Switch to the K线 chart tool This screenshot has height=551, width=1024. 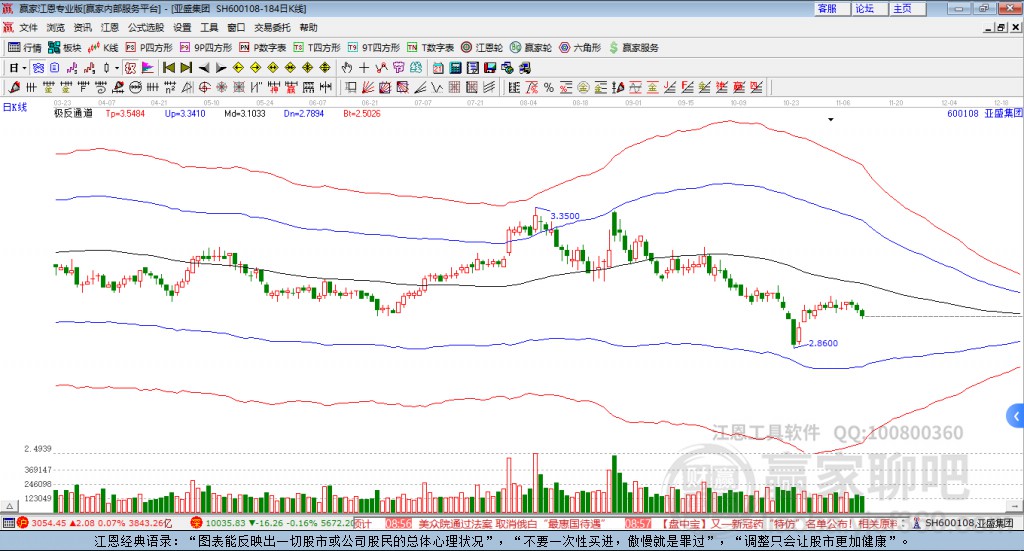pyautogui.click(x=103, y=47)
